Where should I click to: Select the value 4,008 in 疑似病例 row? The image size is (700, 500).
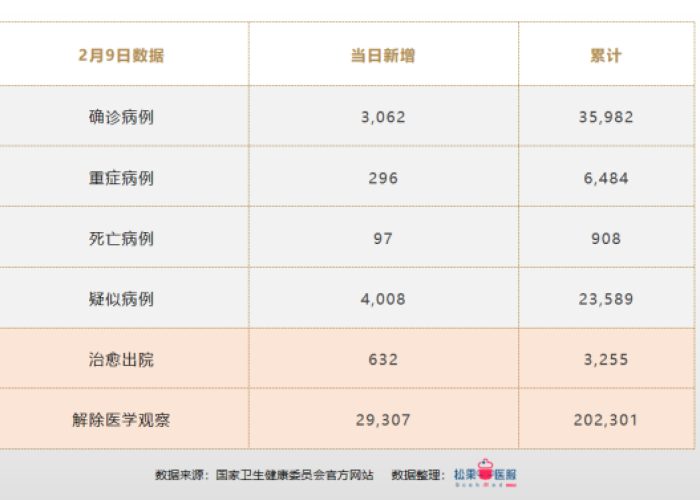[383, 299]
